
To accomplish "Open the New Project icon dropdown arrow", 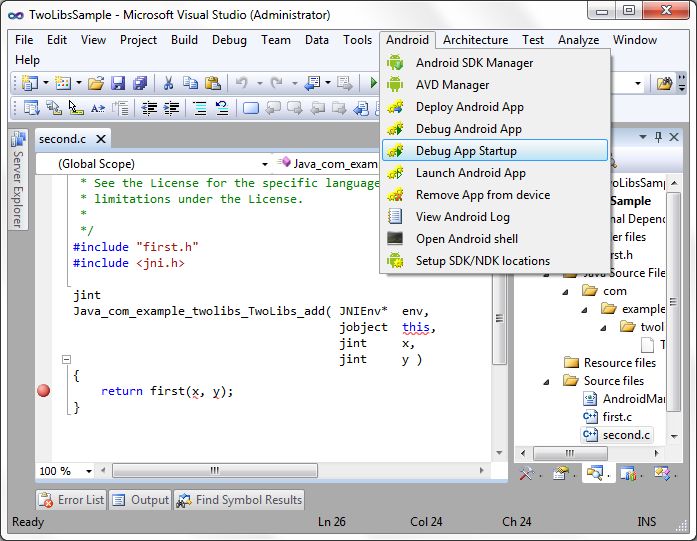I will coord(46,83).
